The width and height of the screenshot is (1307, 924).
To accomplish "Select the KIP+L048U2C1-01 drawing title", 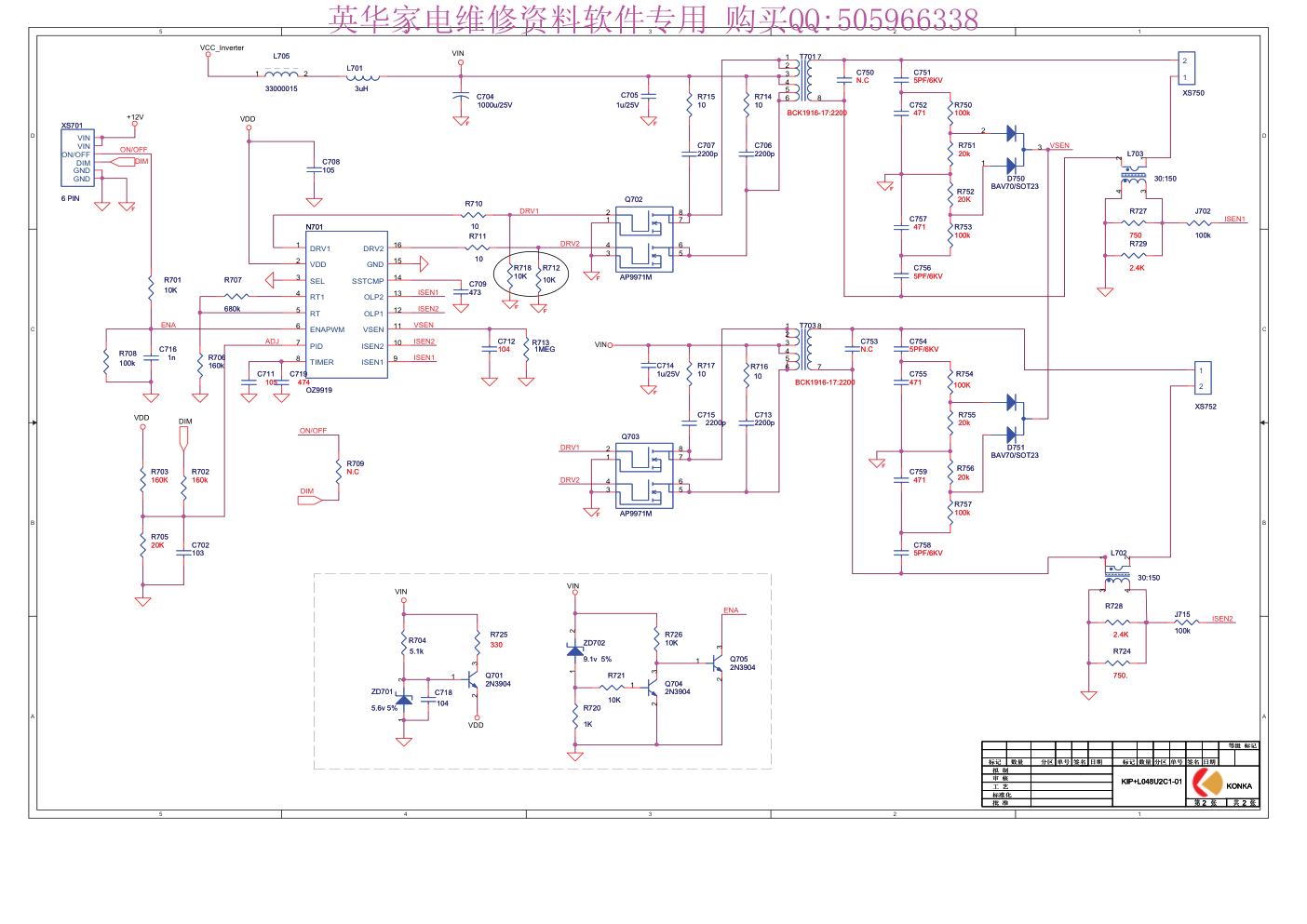I will pyautogui.click(x=1151, y=782).
